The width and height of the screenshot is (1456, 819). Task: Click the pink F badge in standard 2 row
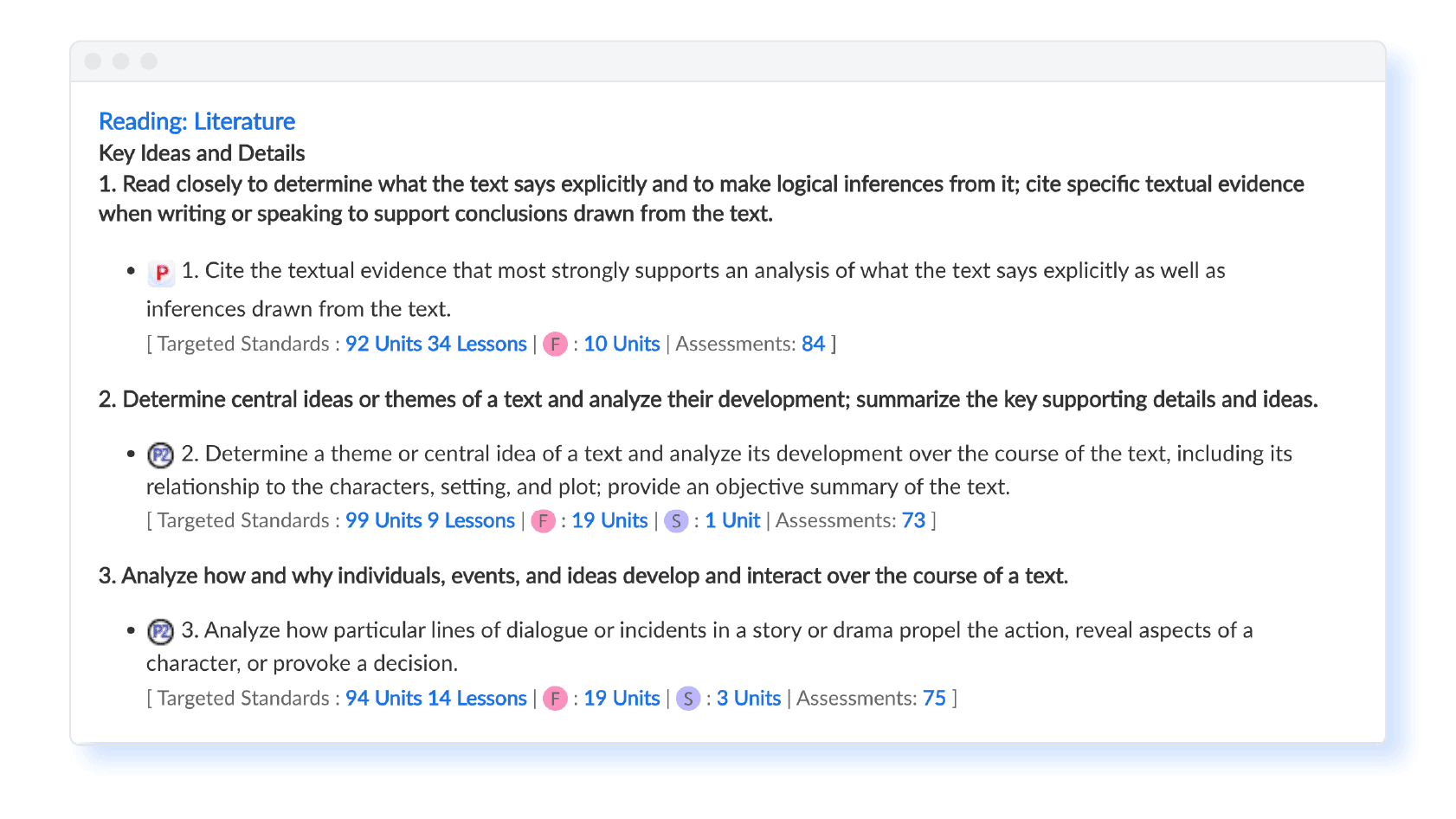coord(543,521)
